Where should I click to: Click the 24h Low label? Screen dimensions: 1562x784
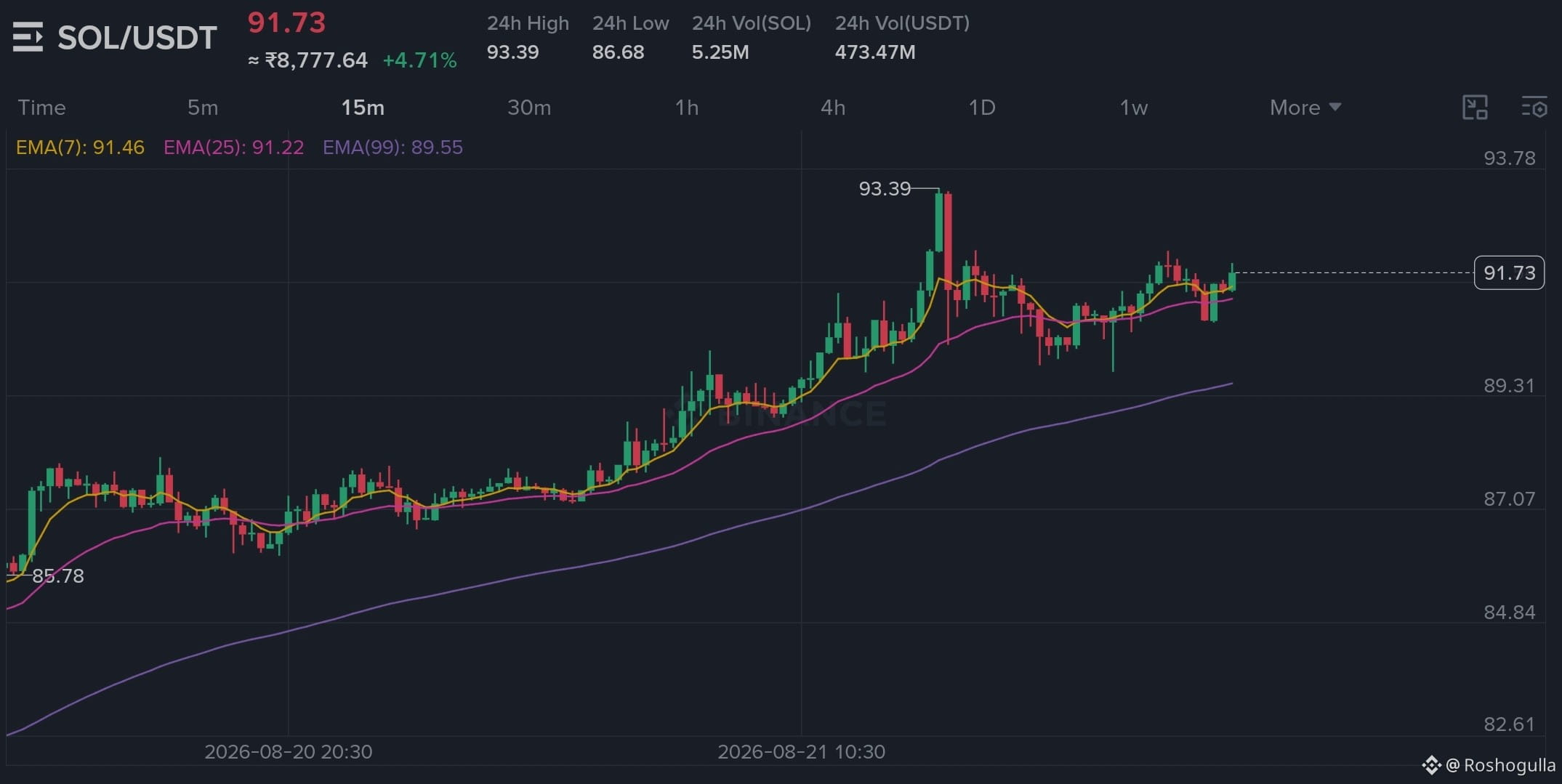(x=630, y=23)
